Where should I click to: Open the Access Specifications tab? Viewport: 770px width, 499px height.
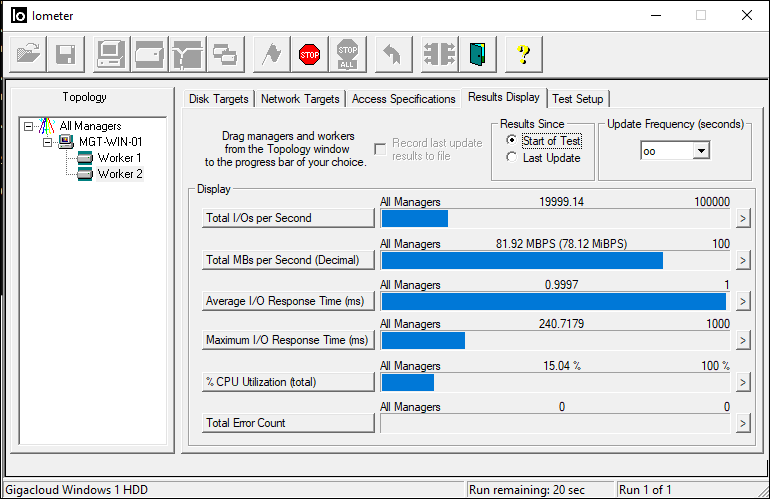click(403, 99)
